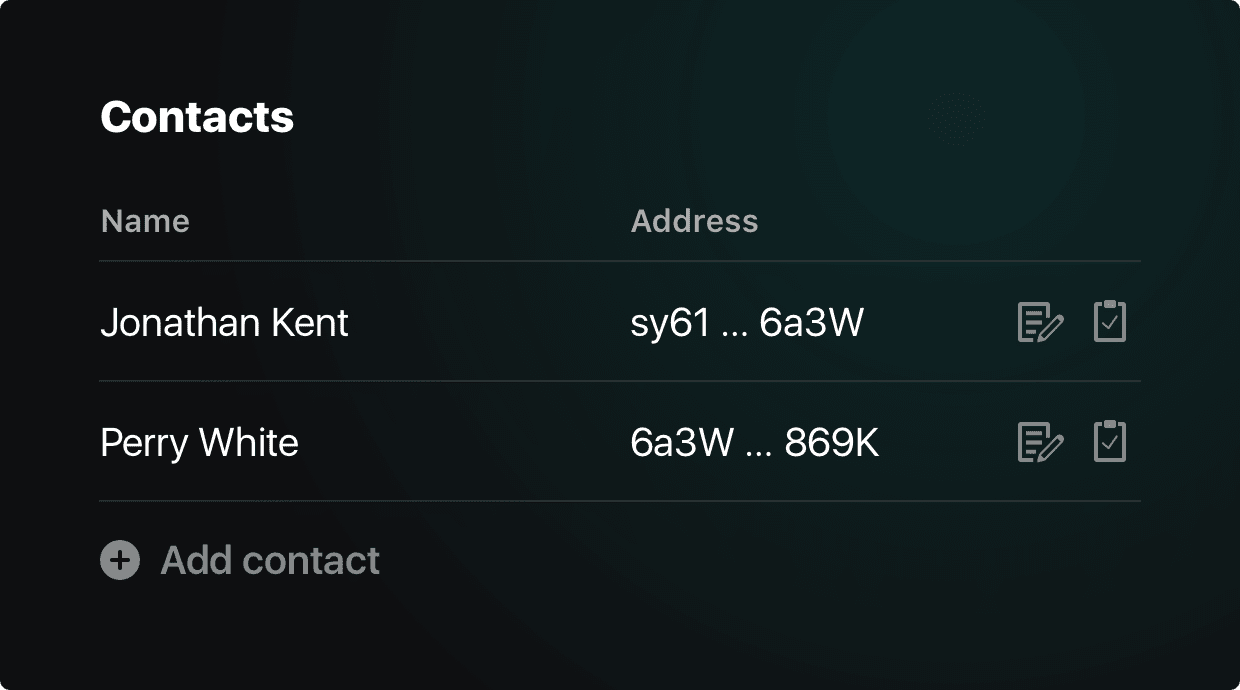Click the divider below Perry White's row
This screenshot has width=1240, height=690.
pyautogui.click(x=620, y=500)
